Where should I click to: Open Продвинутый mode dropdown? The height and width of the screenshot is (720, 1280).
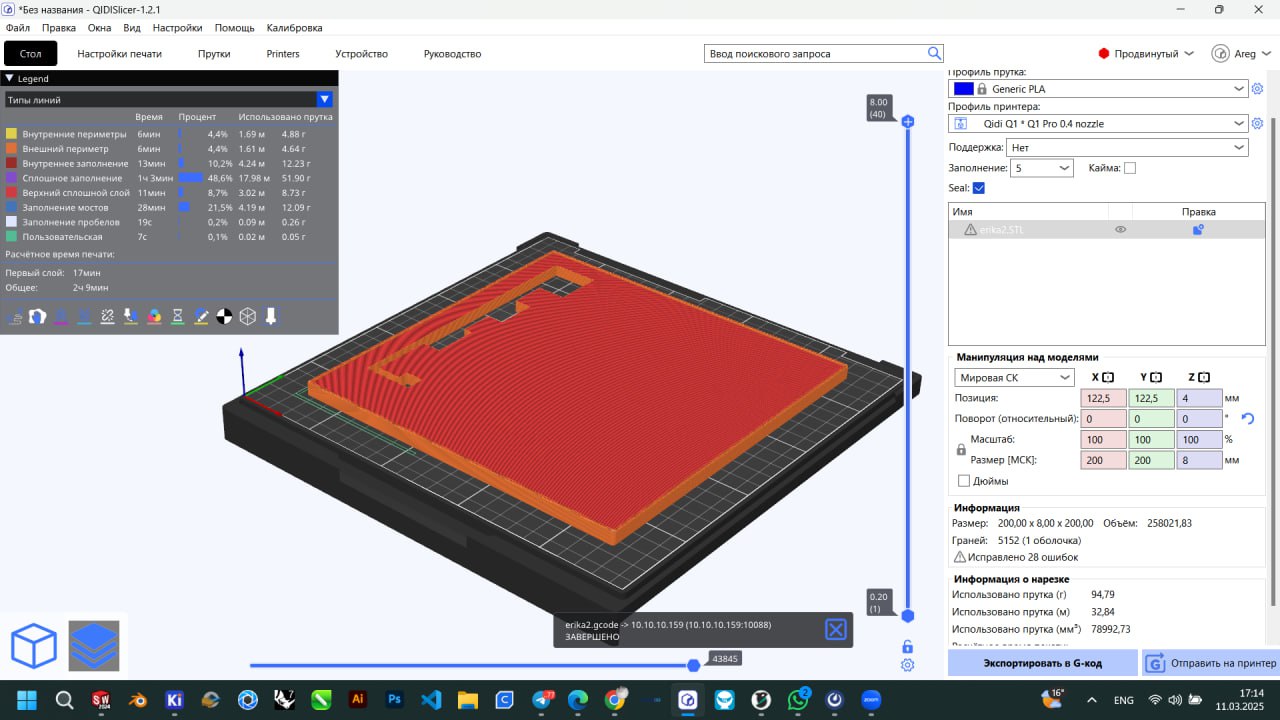click(x=1145, y=53)
